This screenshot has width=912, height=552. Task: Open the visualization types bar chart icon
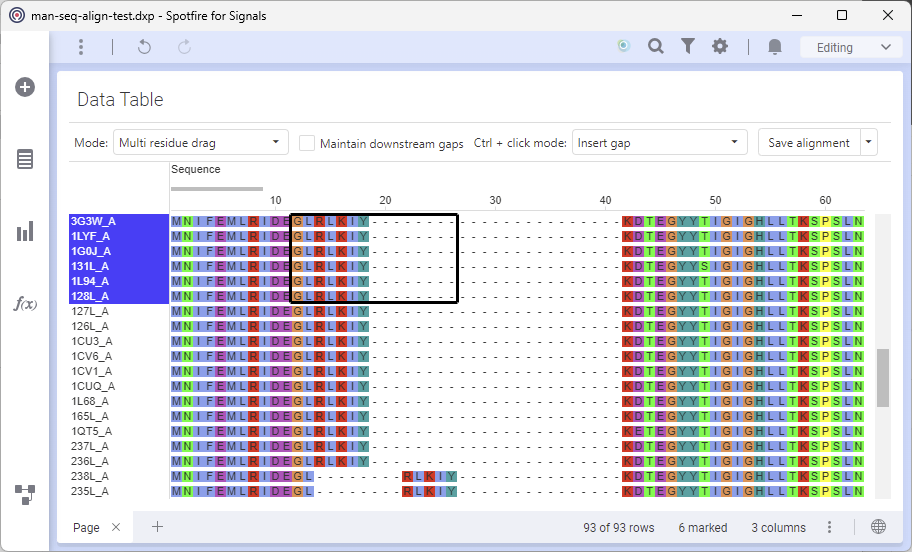pyautogui.click(x=25, y=232)
